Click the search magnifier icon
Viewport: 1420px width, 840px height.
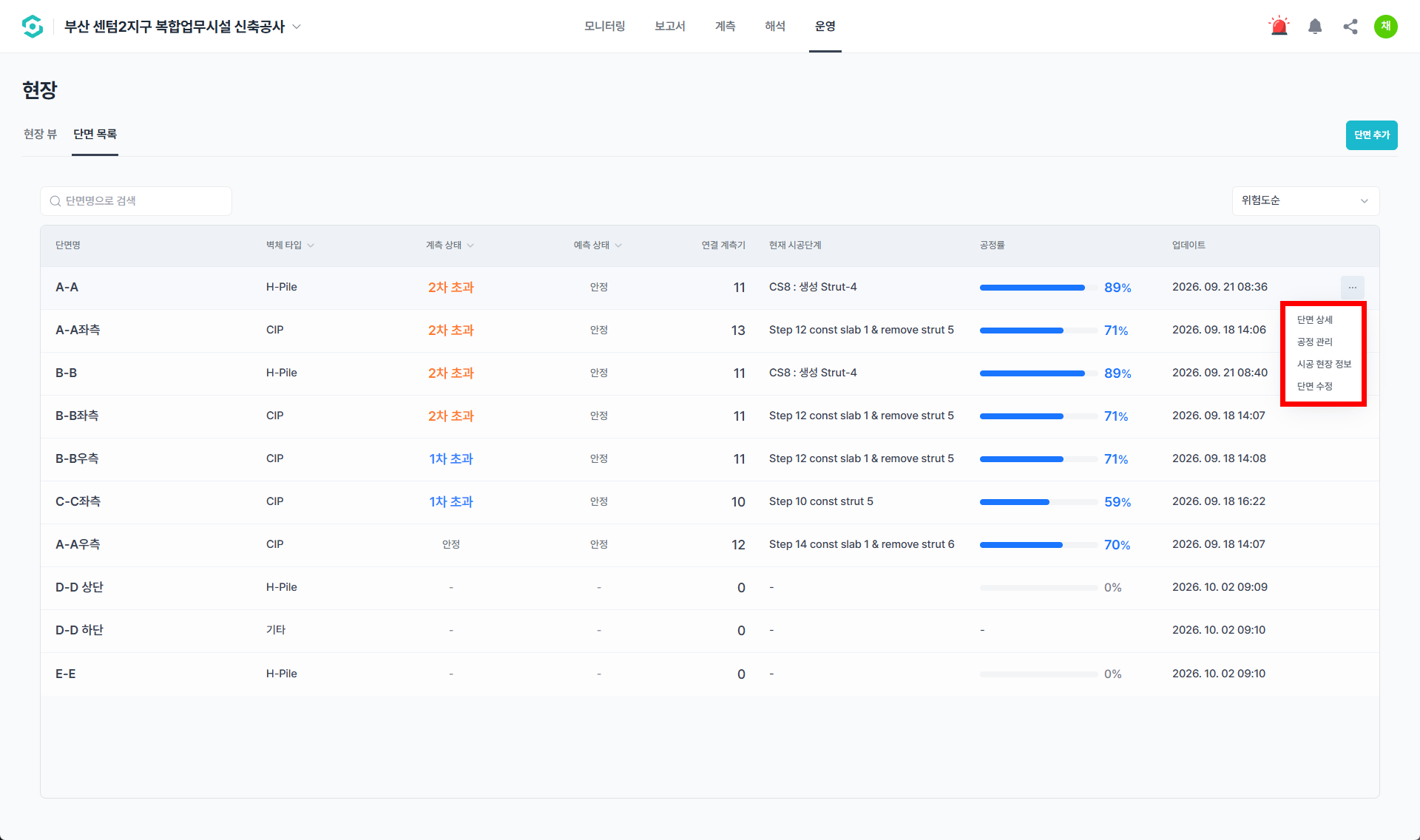pos(55,201)
